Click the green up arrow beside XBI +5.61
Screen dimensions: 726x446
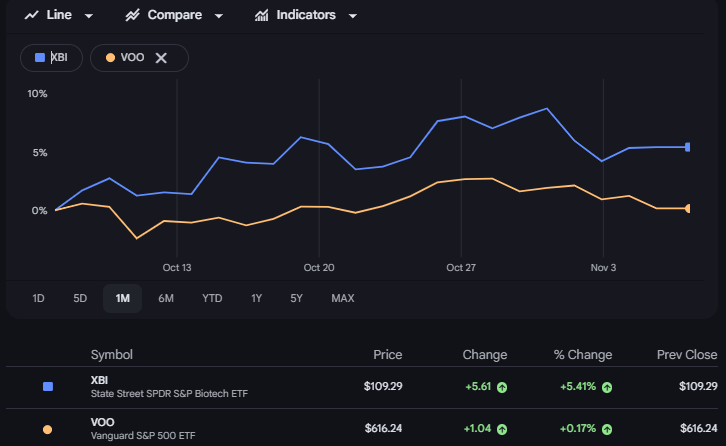(x=501, y=386)
